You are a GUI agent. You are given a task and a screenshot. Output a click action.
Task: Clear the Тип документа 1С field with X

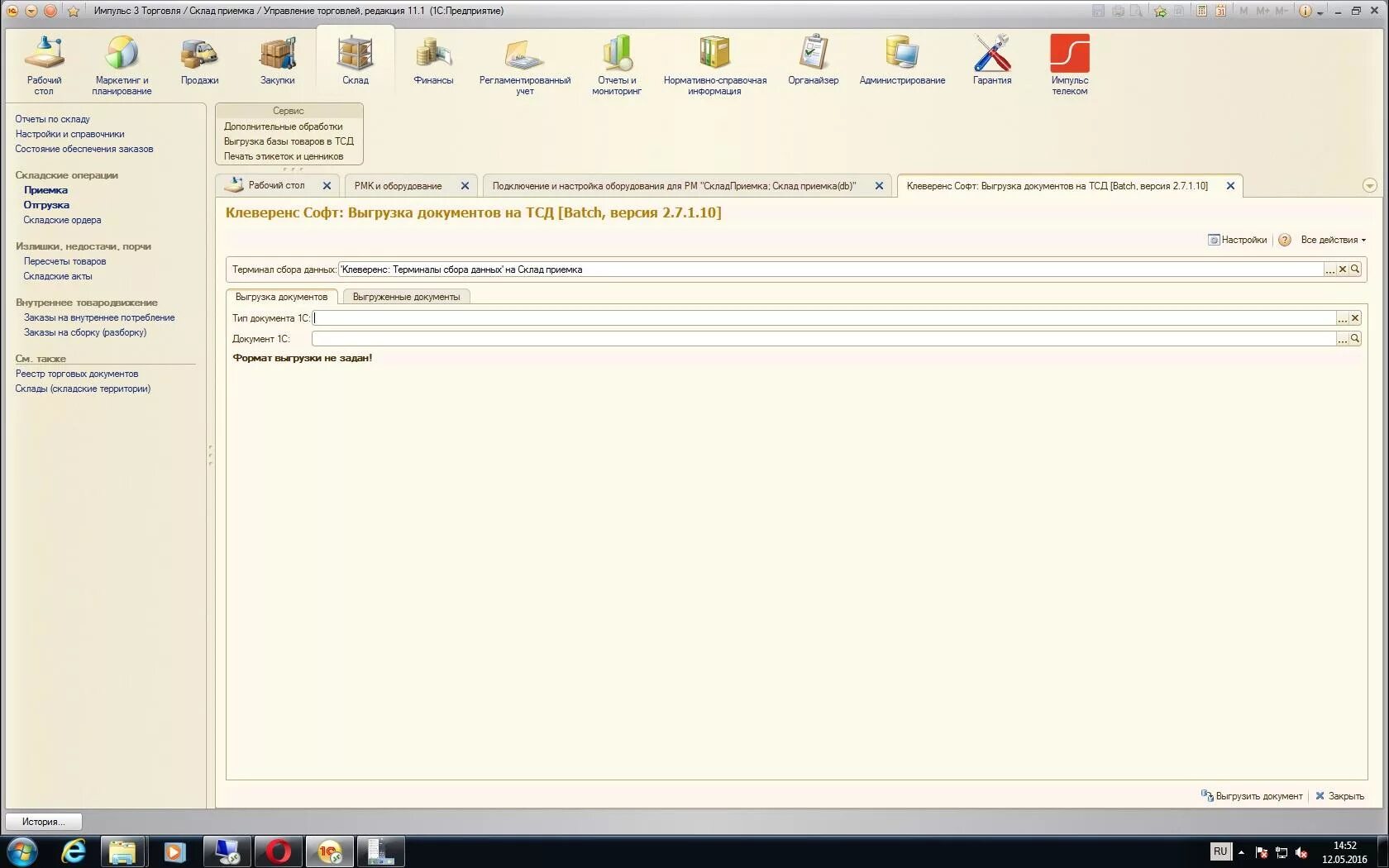click(1355, 318)
